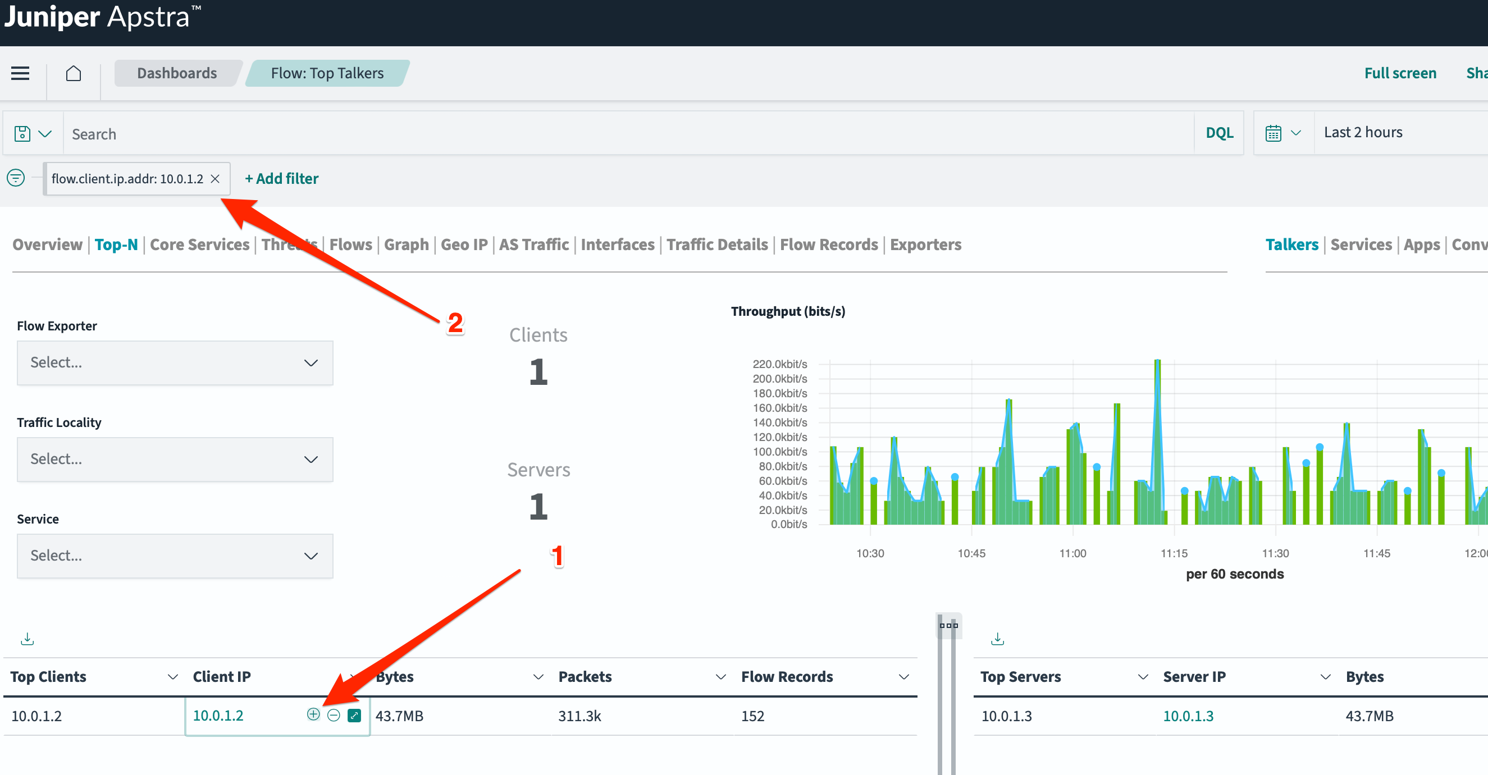Viewport: 1506px width, 775px height.
Task: Click the Add filter link
Action: point(281,179)
